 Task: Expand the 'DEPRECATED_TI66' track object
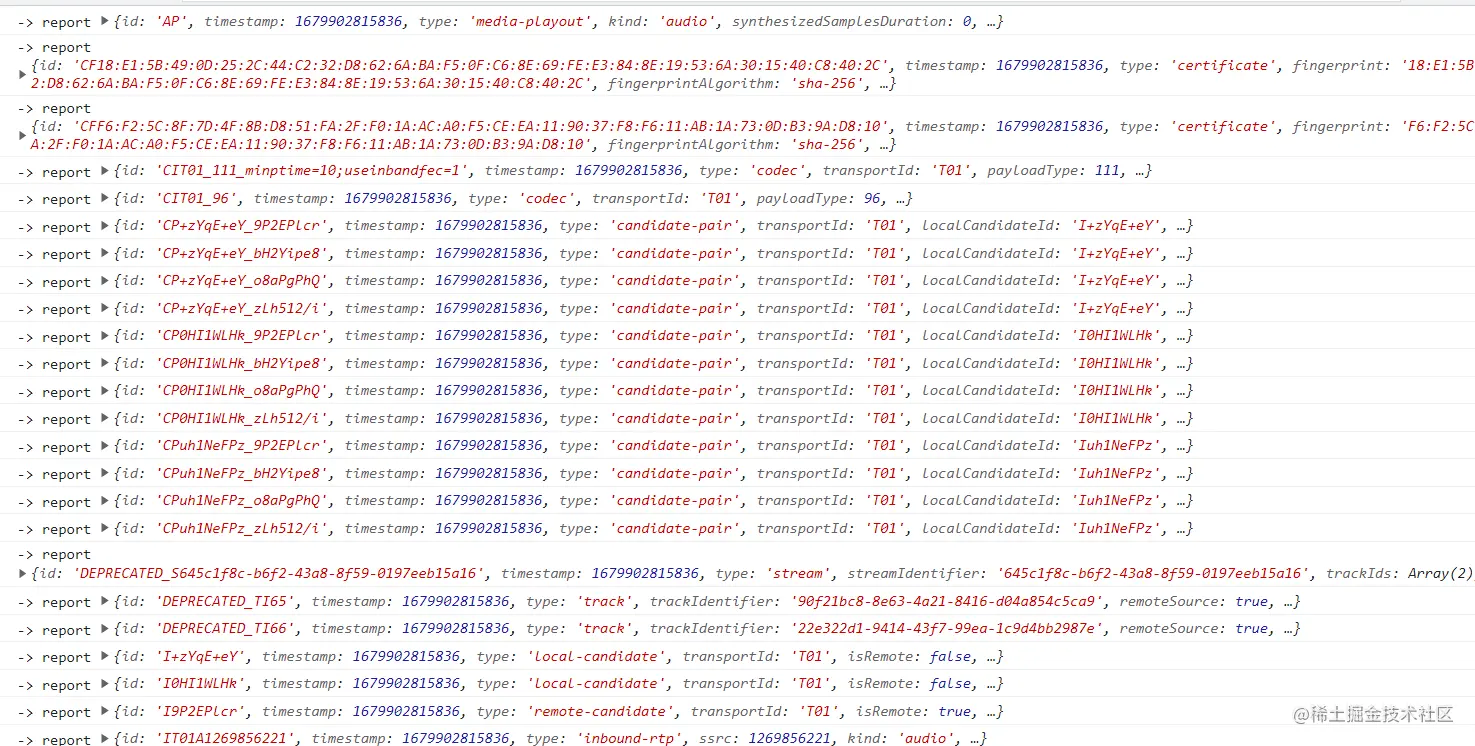105,629
